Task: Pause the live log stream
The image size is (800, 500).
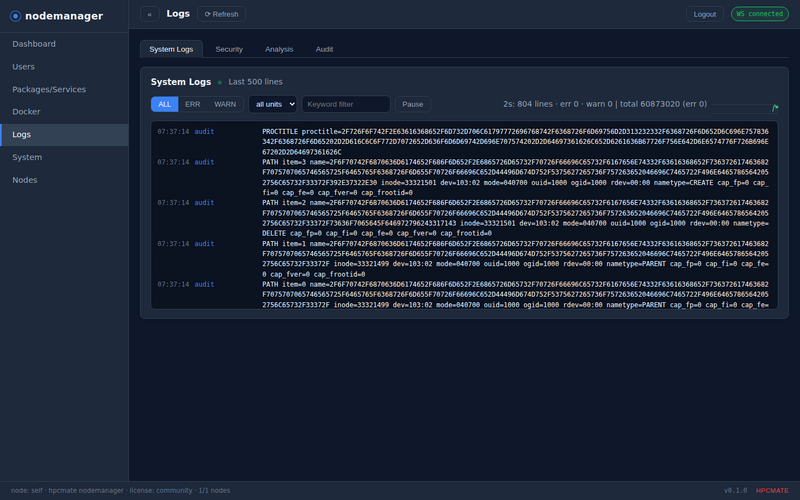Action: tap(413, 104)
